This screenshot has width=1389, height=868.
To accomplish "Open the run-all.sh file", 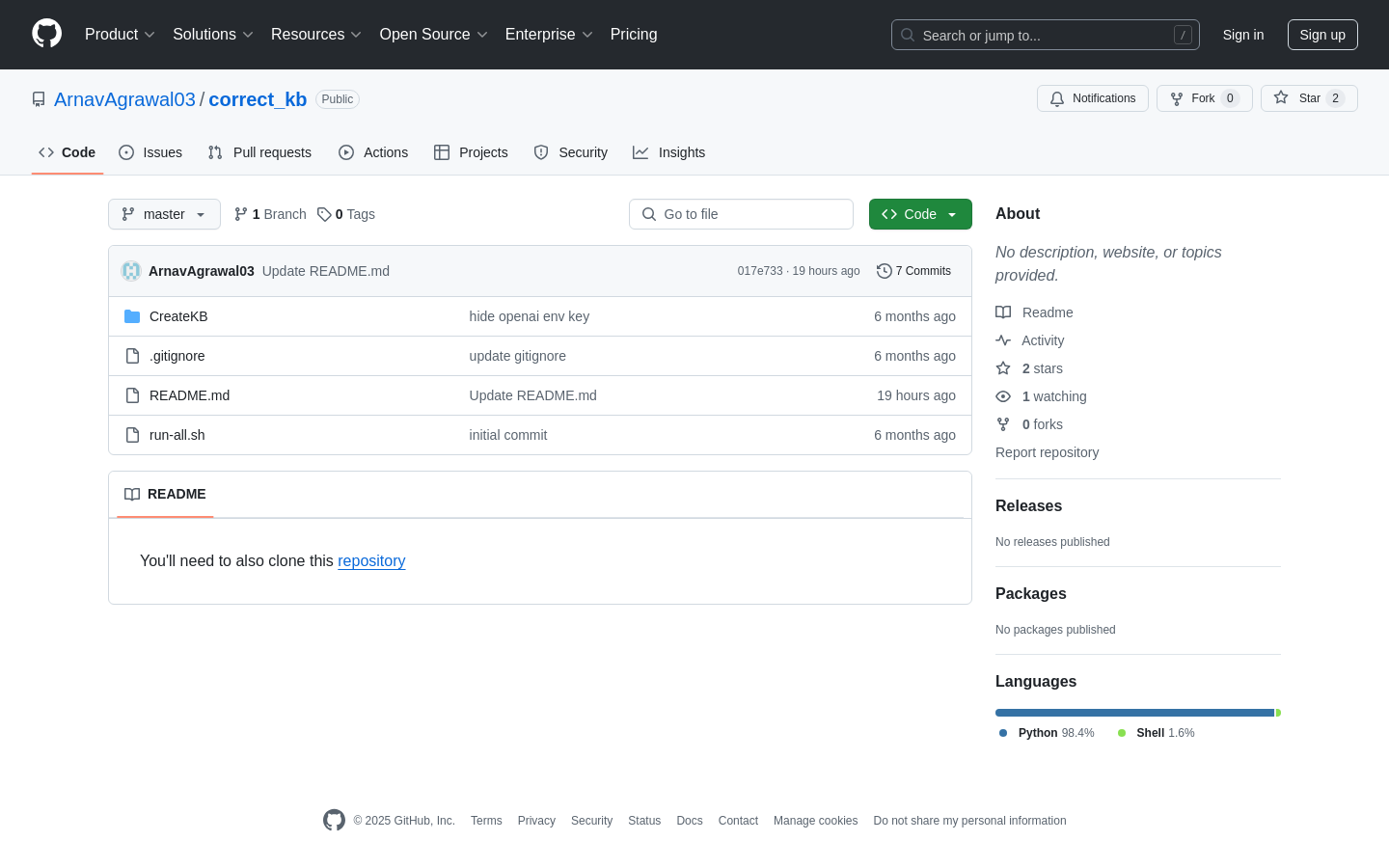I will [177, 435].
